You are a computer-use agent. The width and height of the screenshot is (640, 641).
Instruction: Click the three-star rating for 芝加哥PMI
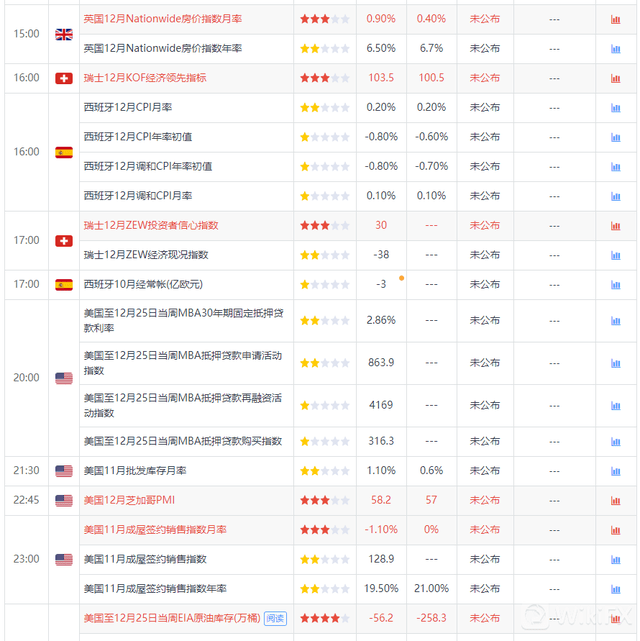pos(324,500)
